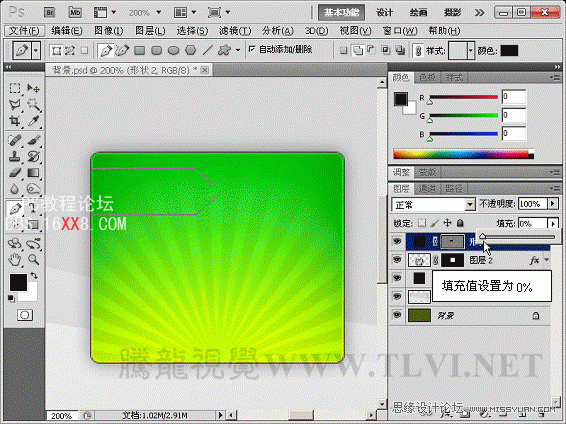Choose the Rounded Rectangle shape option
The width and height of the screenshot is (566, 424).
click(x=156, y=51)
